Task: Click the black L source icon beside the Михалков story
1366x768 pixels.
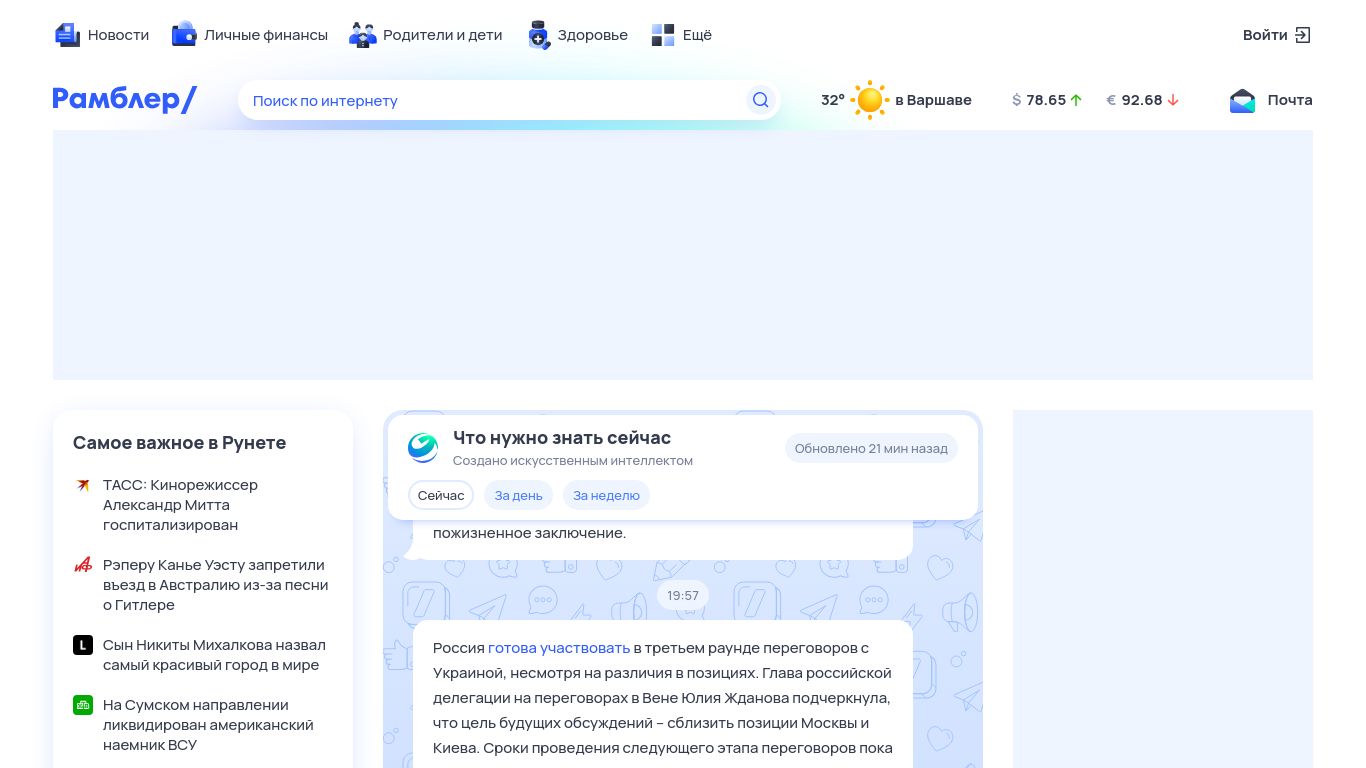Action: click(83, 645)
